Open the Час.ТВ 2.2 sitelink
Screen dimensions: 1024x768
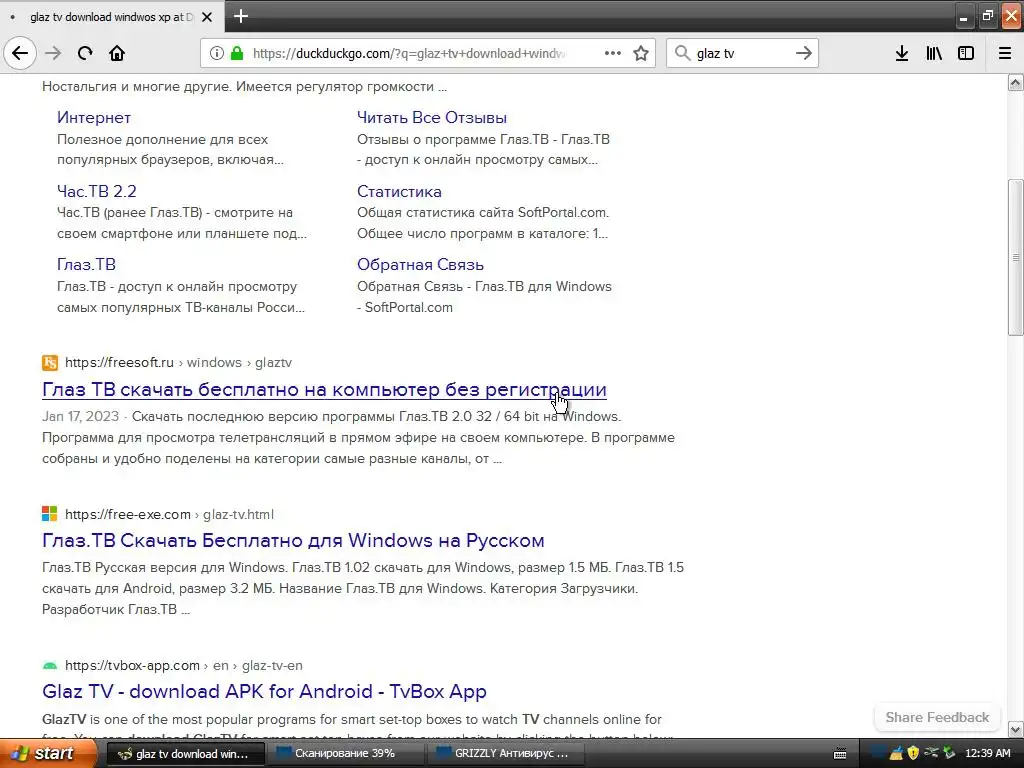pyautogui.click(x=97, y=191)
